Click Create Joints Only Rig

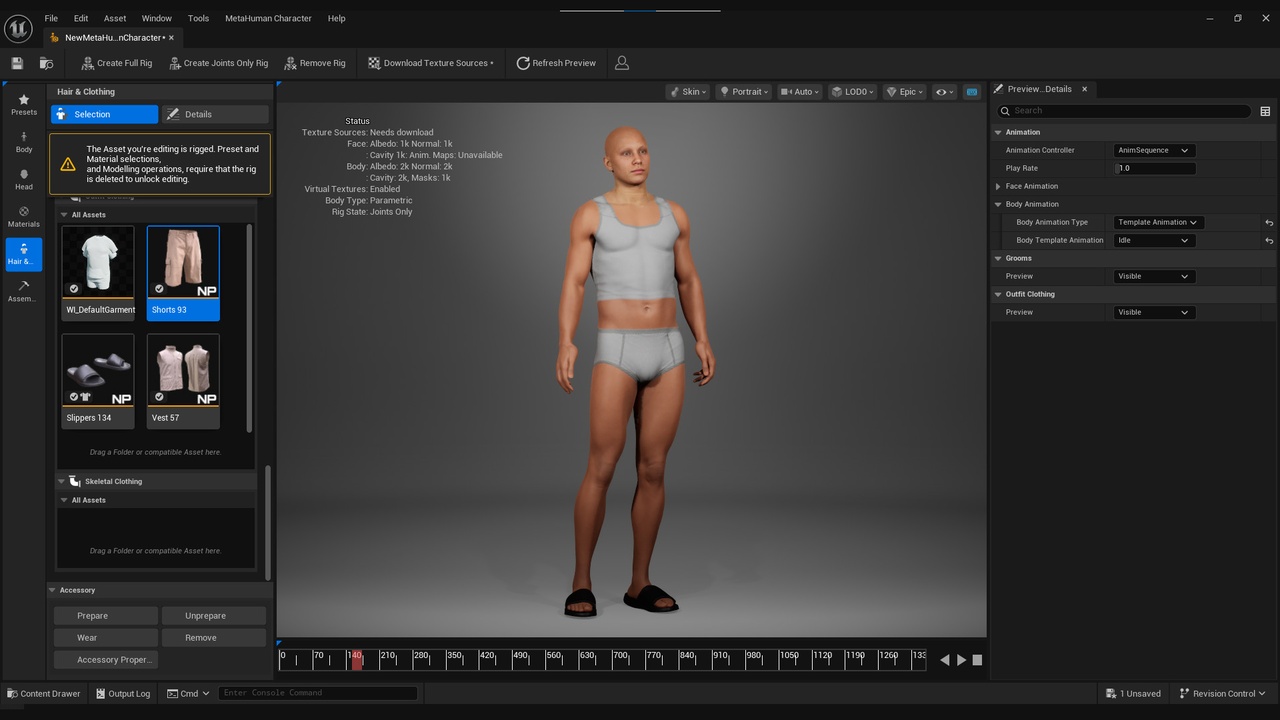click(218, 63)
